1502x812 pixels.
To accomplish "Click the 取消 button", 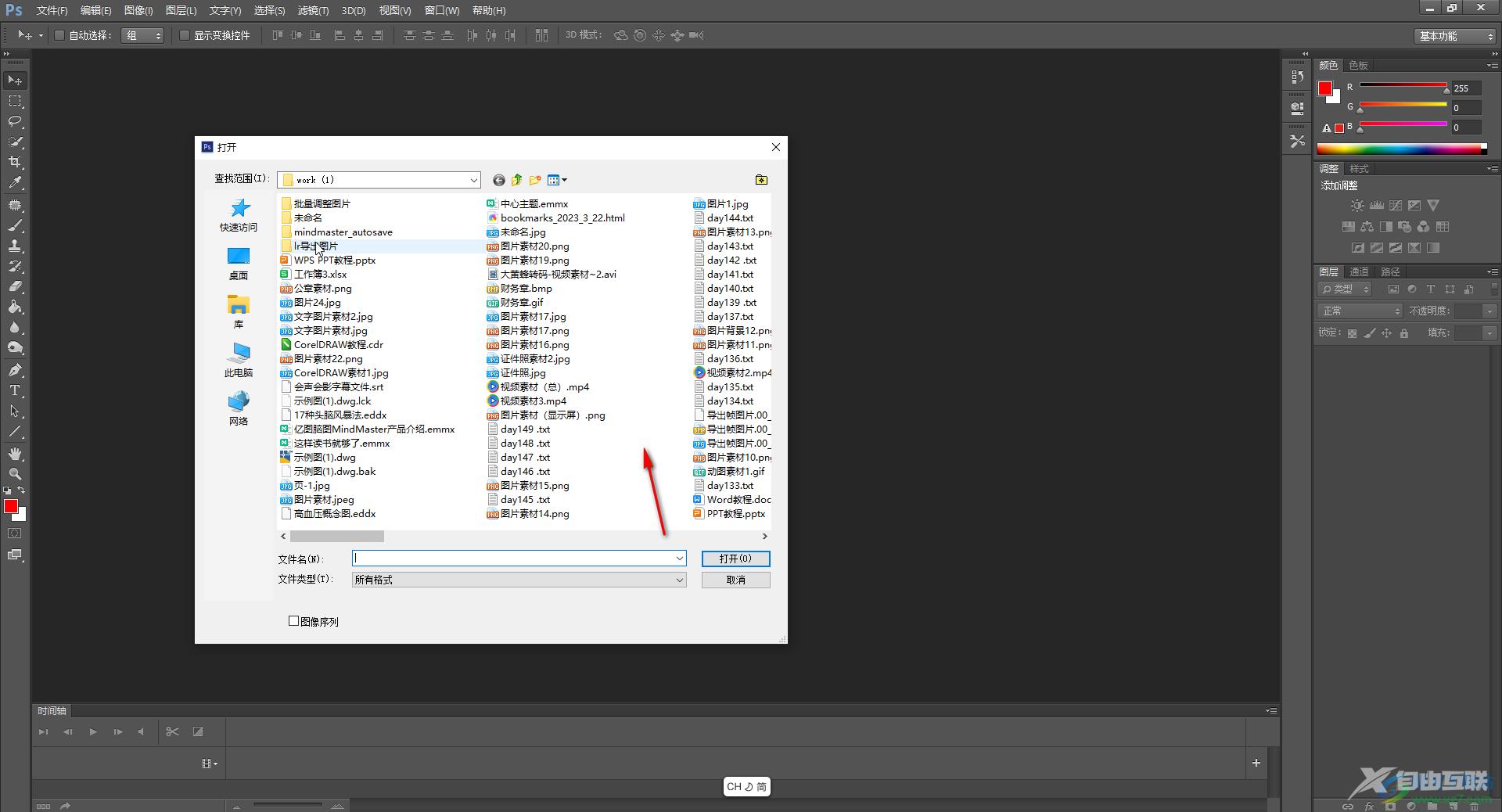I will (x=735, y=580).
